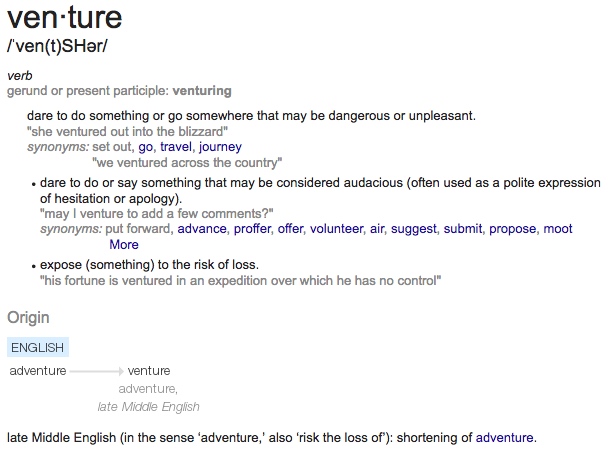Open the synonym link 'travel'
Screen dimensions: 610x452
coord(176,147)
